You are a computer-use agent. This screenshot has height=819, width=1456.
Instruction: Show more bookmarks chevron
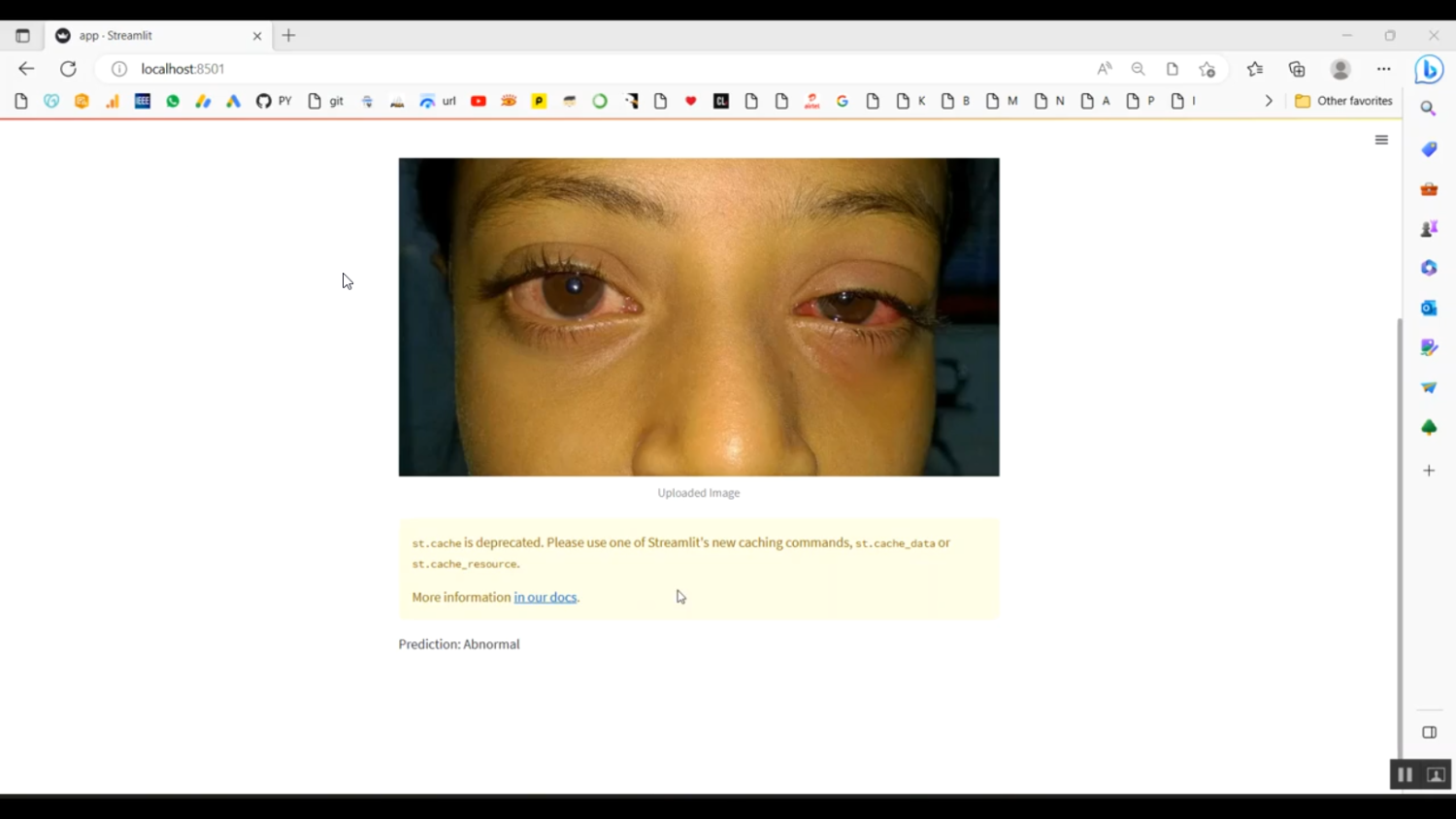1269,101
